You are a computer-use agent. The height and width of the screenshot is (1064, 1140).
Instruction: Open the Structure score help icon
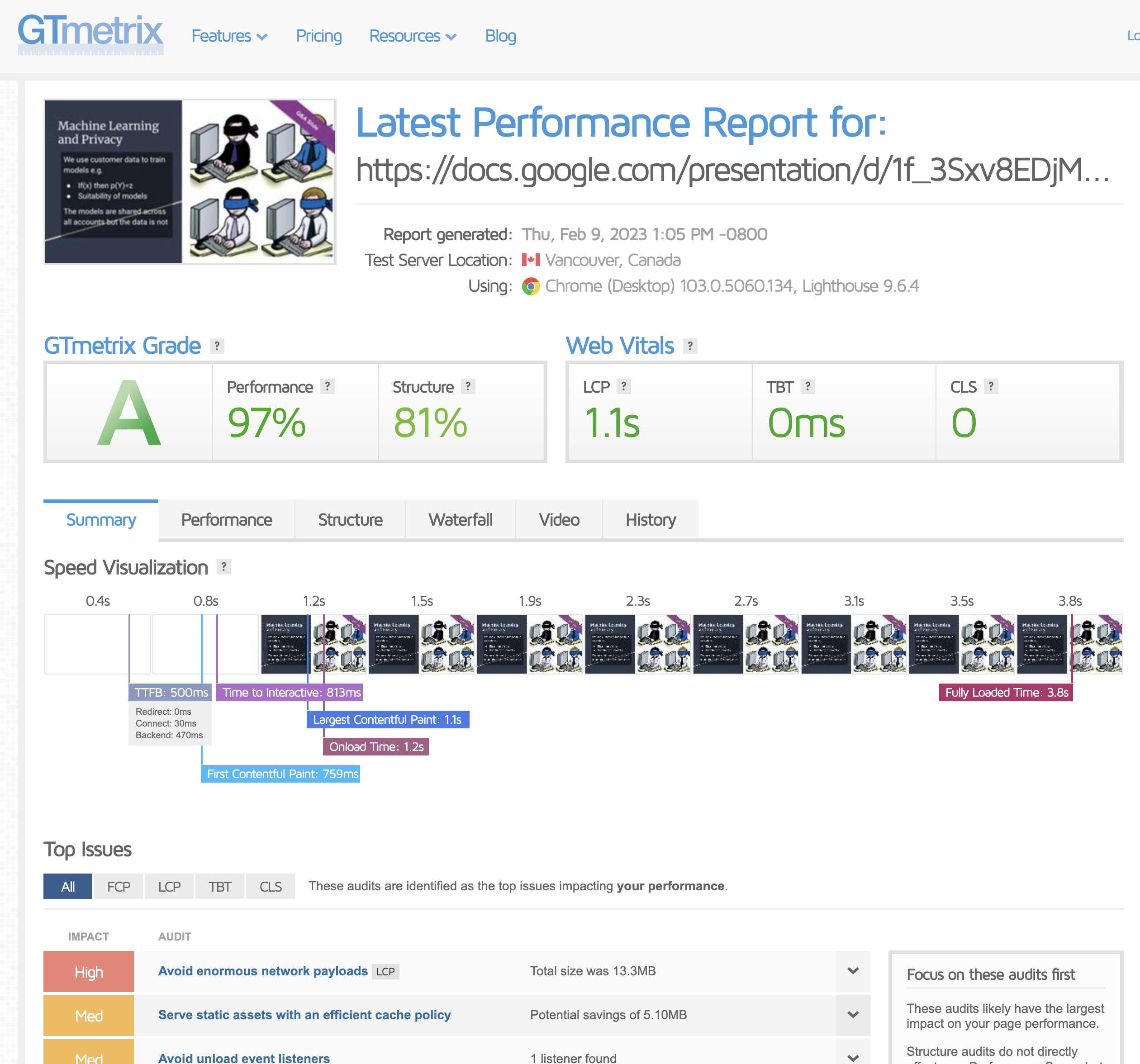468,387
